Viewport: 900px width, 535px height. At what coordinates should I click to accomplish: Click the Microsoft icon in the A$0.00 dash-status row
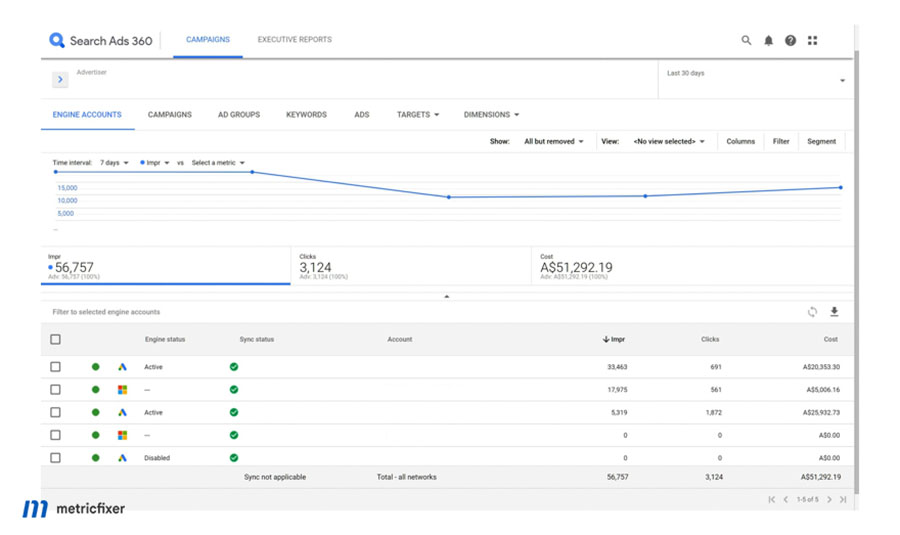[x=122, y=435]
